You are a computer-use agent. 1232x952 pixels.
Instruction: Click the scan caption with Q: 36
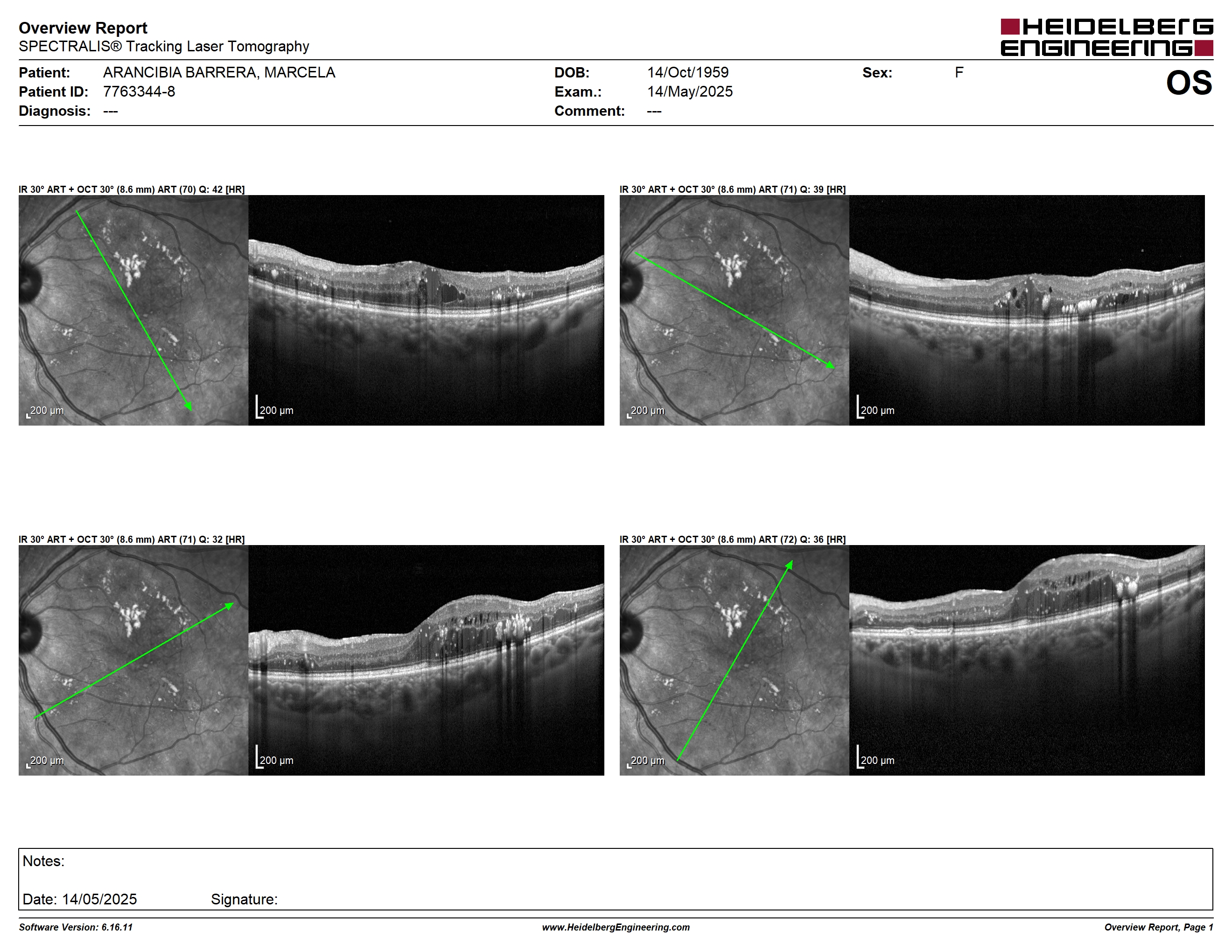(732, 539)
